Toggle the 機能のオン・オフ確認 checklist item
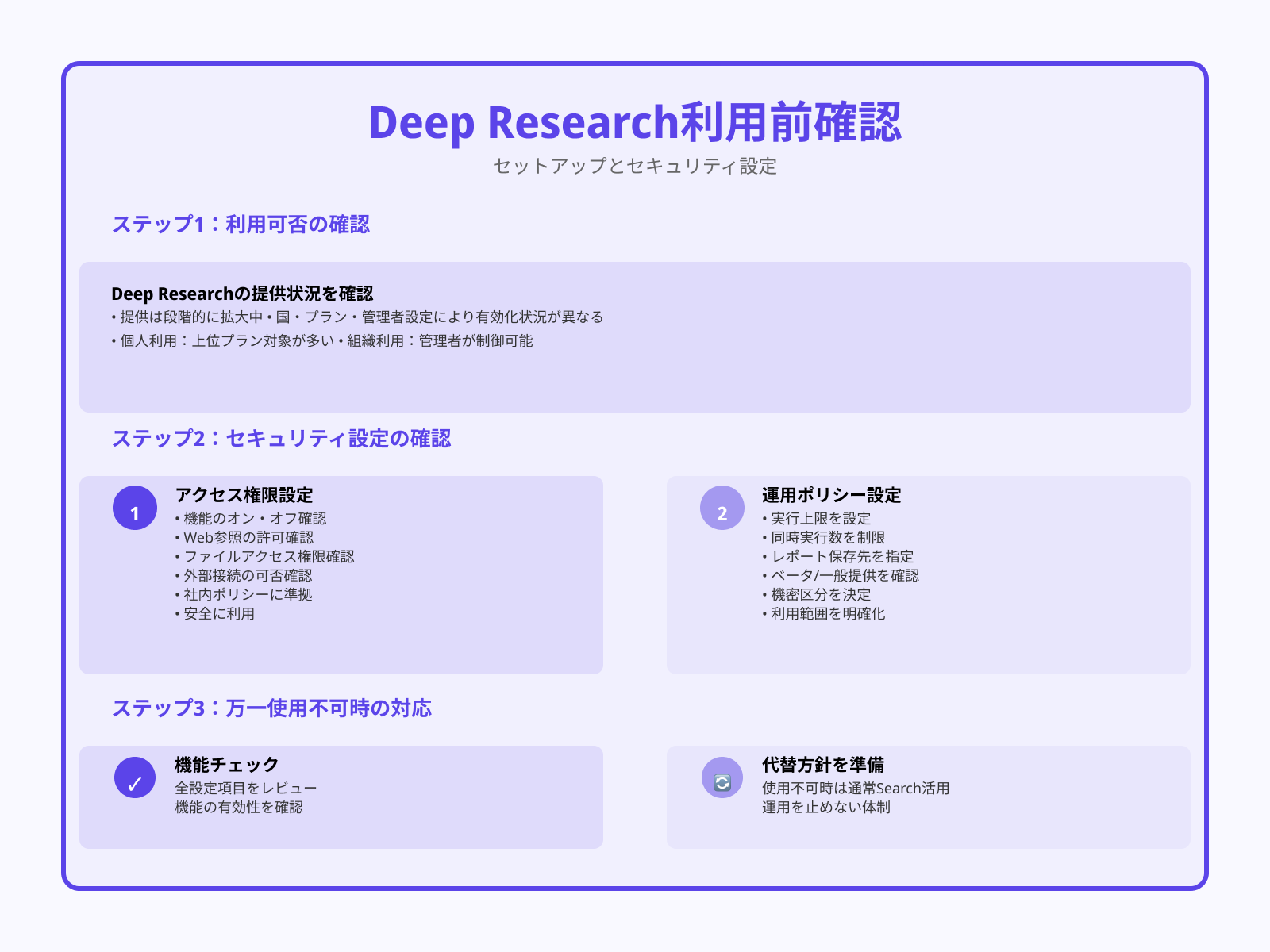The width and height of the screenshot is (1270, 952). coord(253,518)
